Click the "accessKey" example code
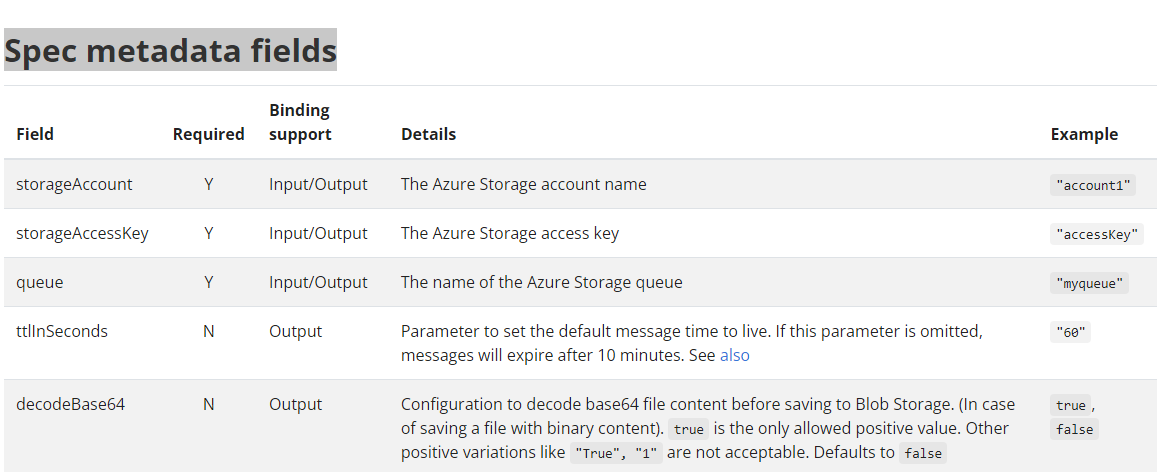 [x=1097, y=234]
